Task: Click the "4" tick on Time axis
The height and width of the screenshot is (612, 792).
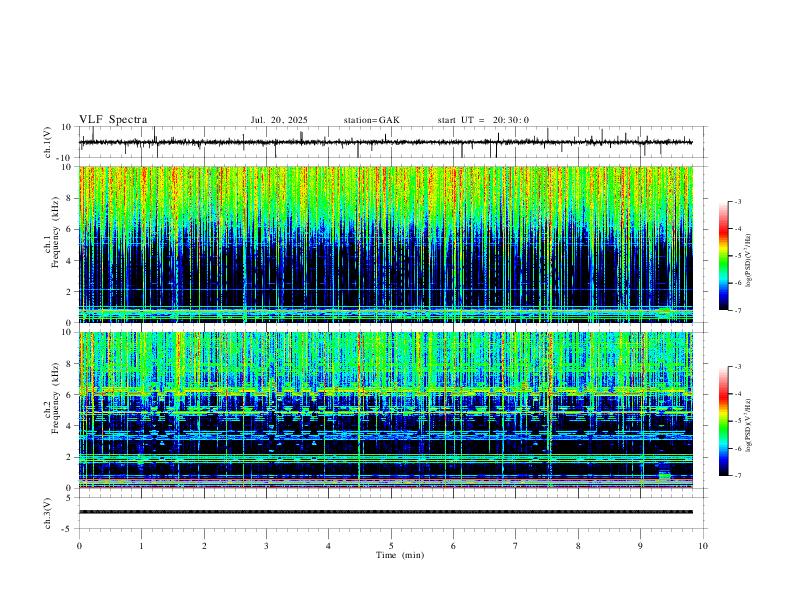Action: coord(328,546)
